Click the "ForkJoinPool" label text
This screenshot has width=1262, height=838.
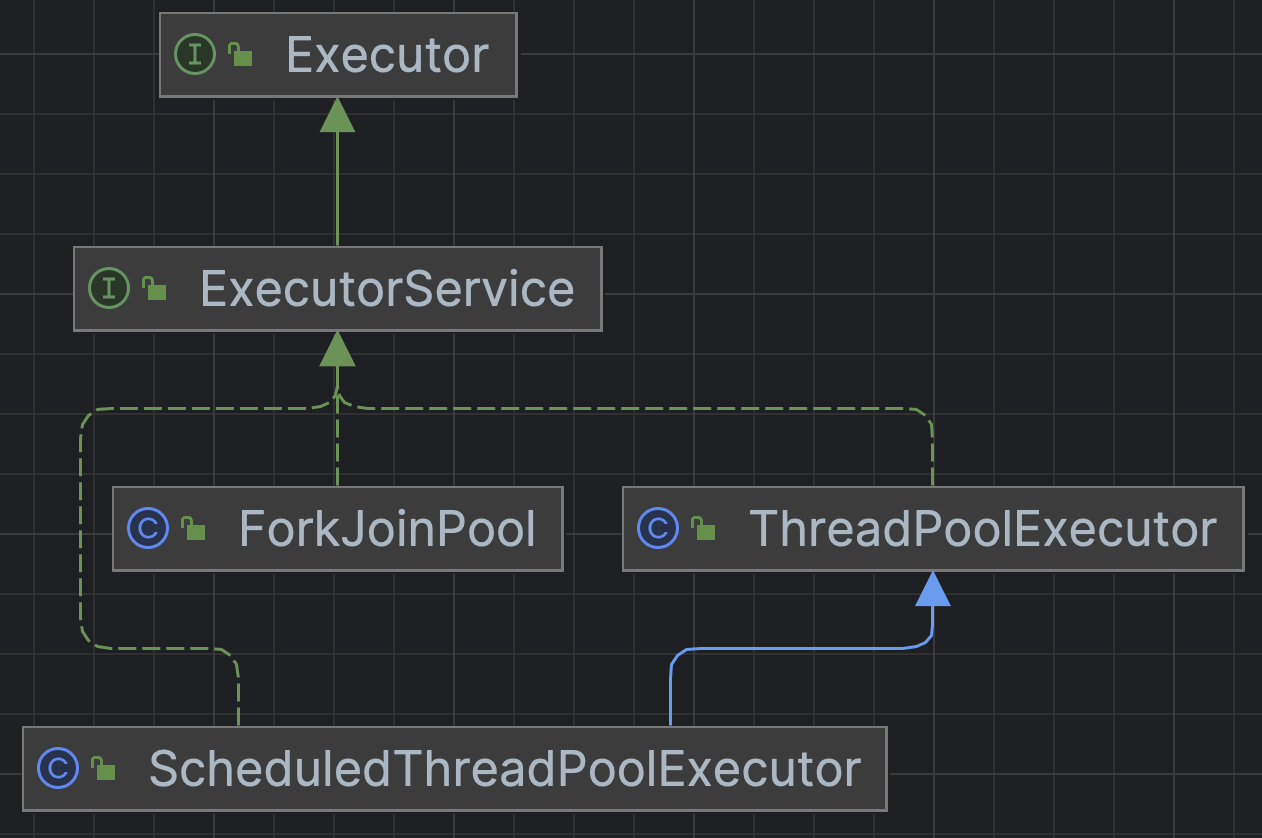388,529
